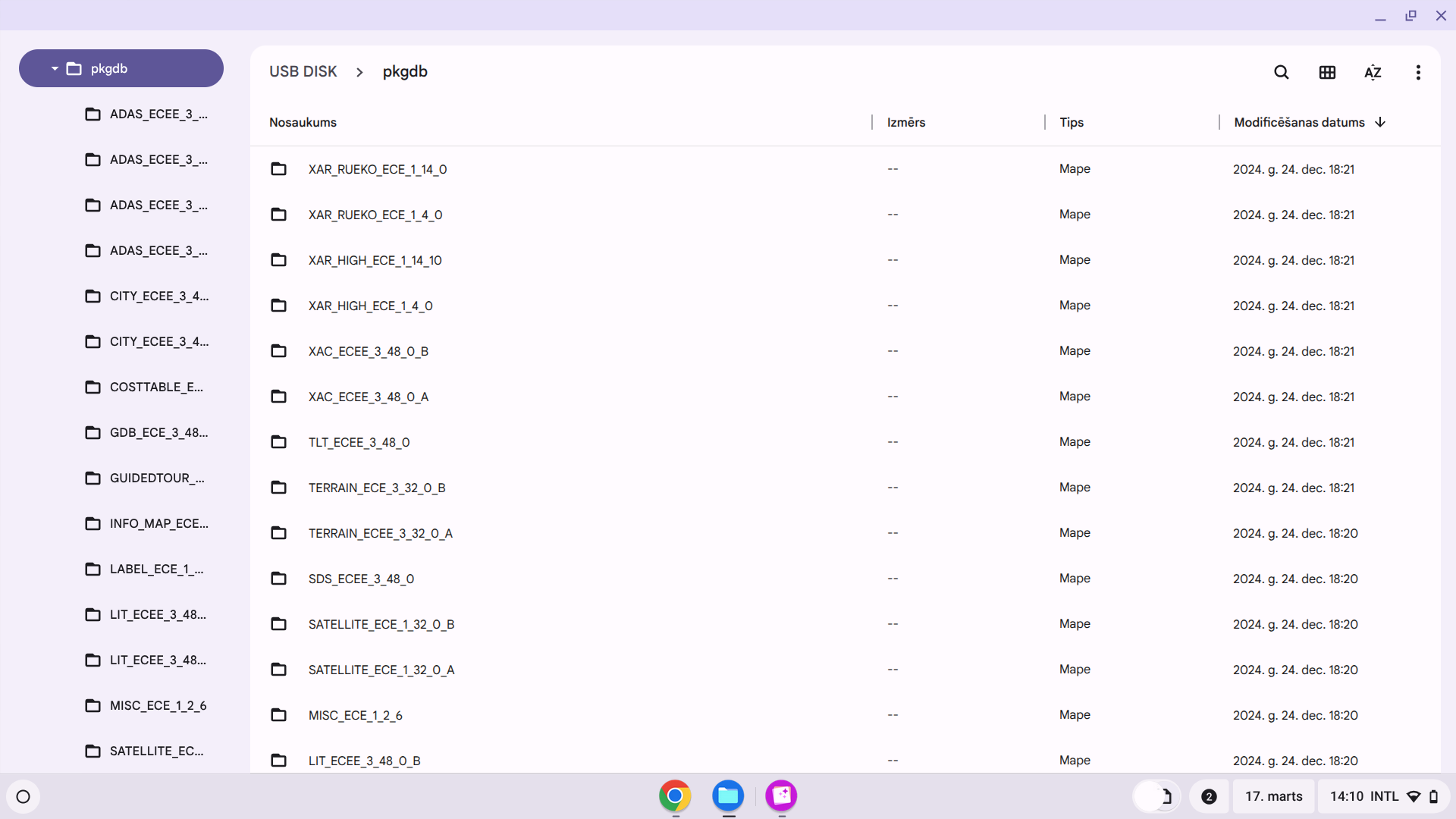Image resolution: width=1456 pixels, height=819 pixels.
Task: Navigate to USB DISK breadcrumb
Action: coord(303,71)
